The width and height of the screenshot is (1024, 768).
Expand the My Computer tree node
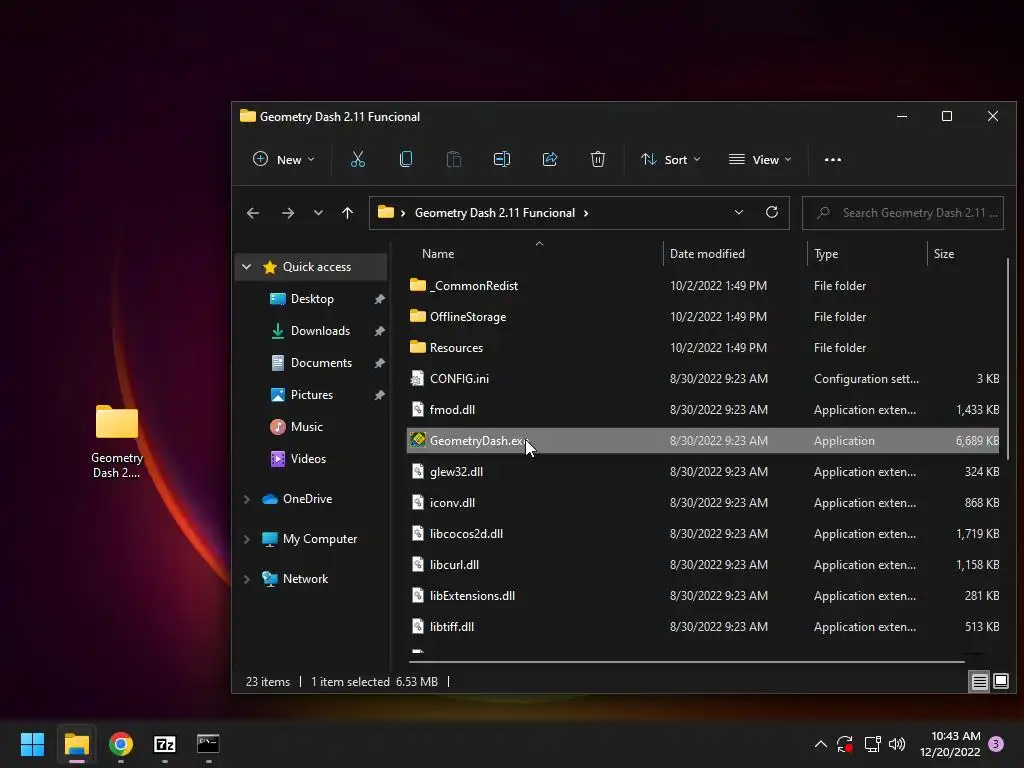pyautogui.click(x=246, y=539)
